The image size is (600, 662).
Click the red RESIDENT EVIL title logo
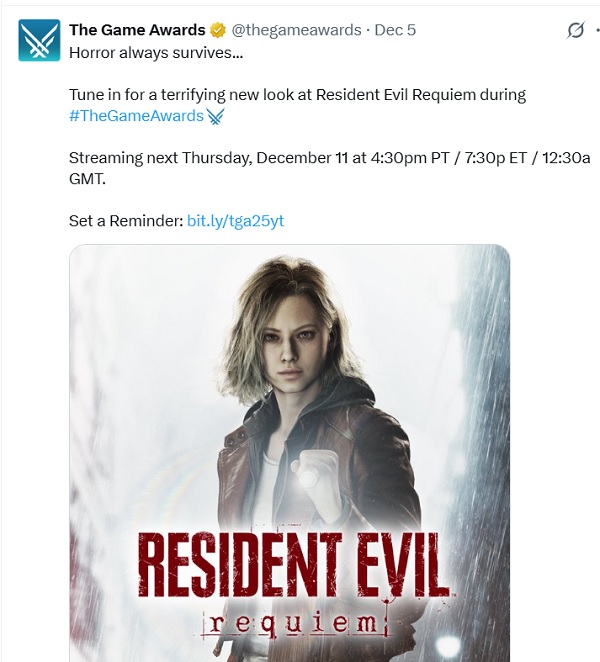click(293, 564)
